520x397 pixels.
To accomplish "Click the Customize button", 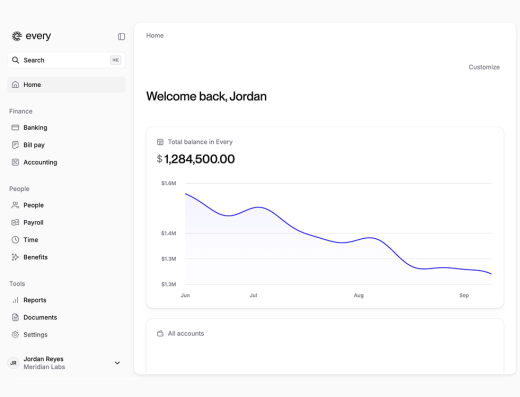I will pos(484,67).
